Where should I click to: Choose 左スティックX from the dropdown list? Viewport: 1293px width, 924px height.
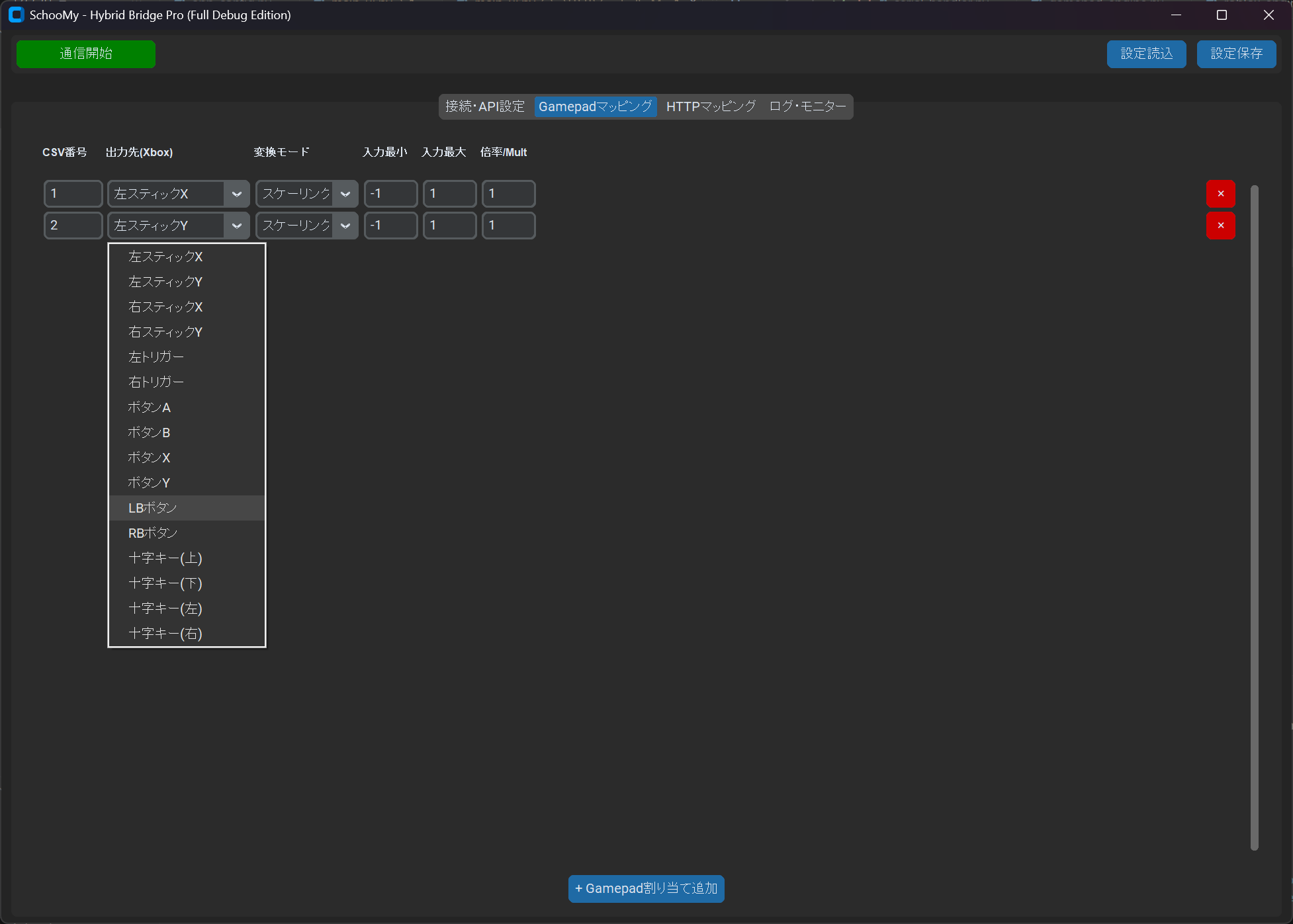click(x=187, y=257)
